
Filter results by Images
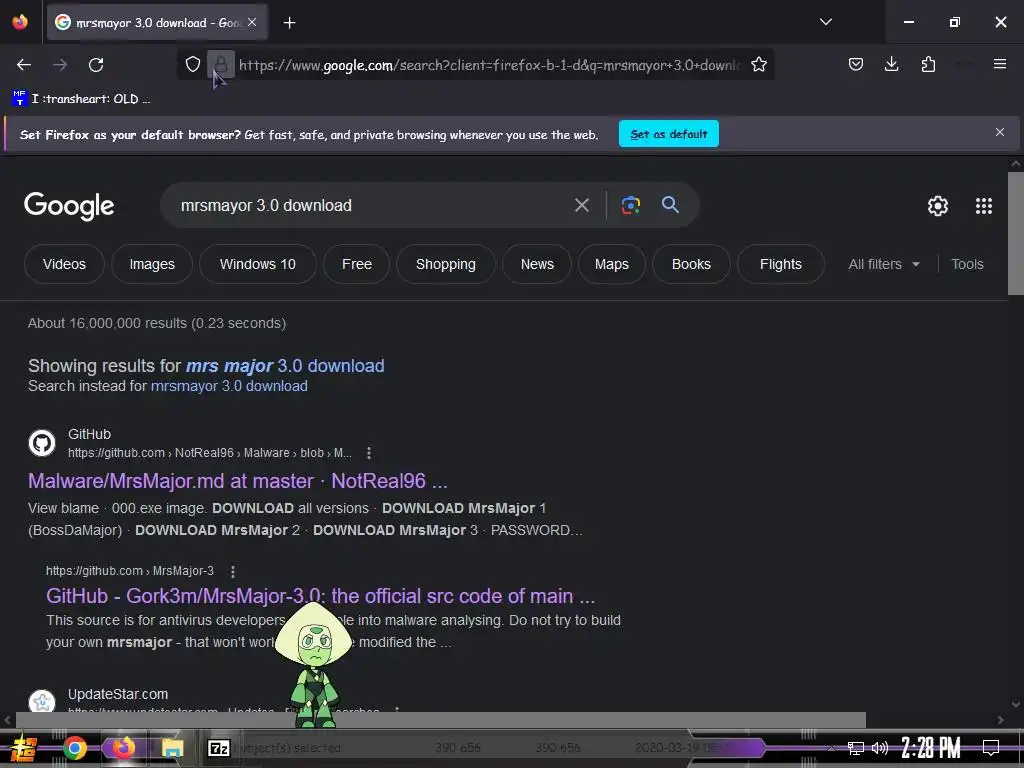coord(152,264)
